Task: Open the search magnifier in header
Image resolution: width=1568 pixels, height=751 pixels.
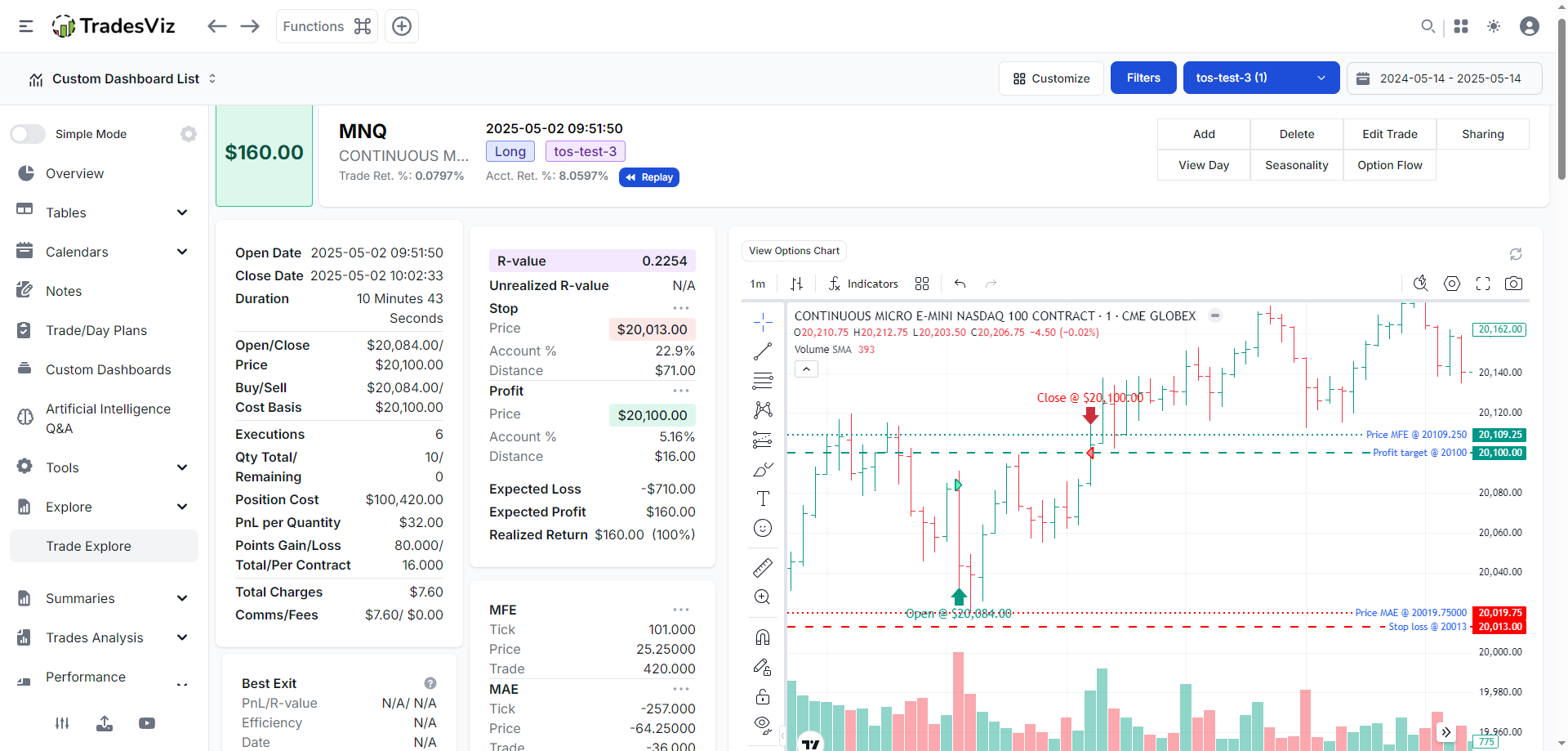Action: 1428,26
